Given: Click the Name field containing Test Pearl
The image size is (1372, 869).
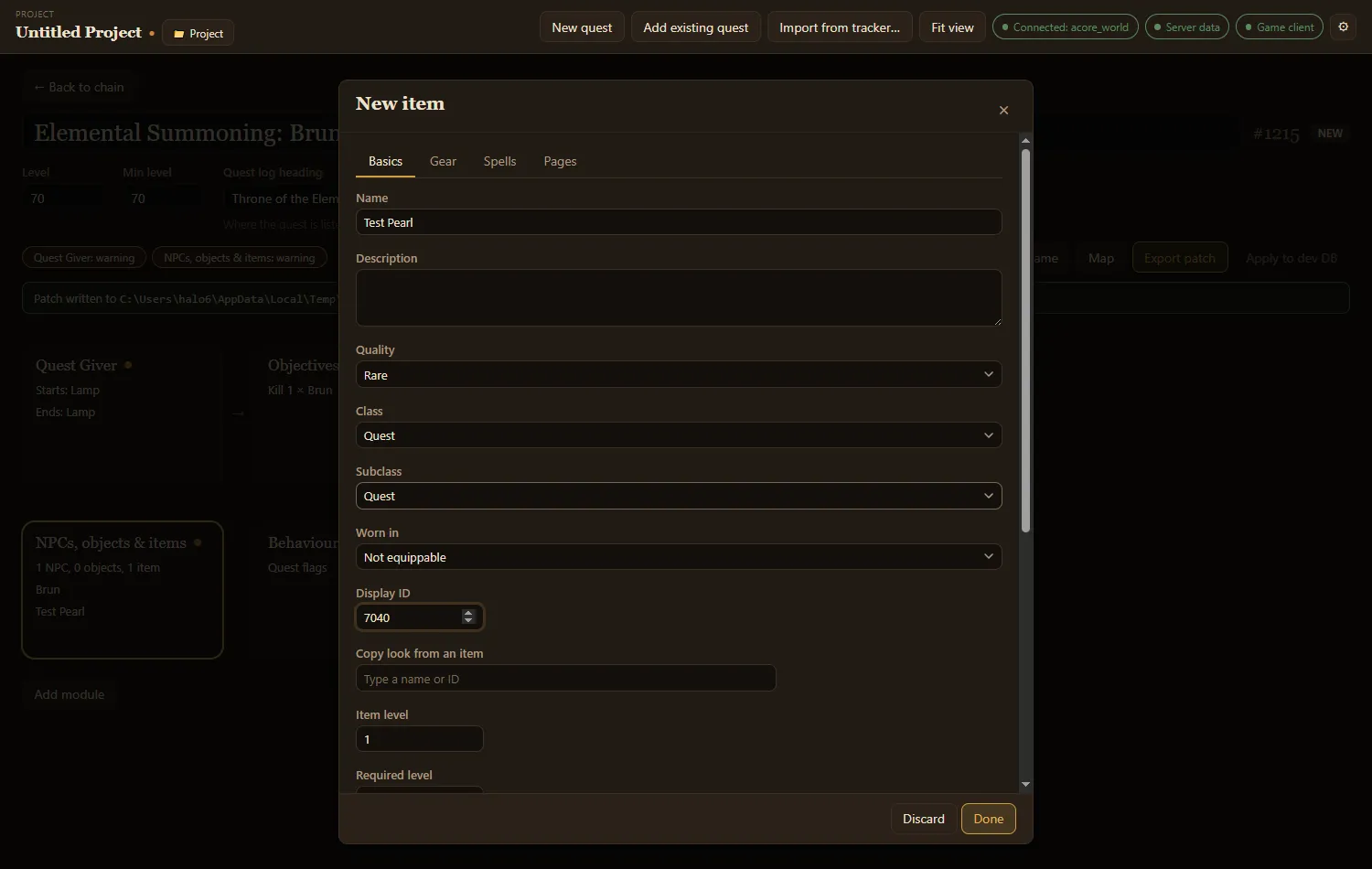Looking at the screenshot, I should pyautogui.click(x=679, y=222).
